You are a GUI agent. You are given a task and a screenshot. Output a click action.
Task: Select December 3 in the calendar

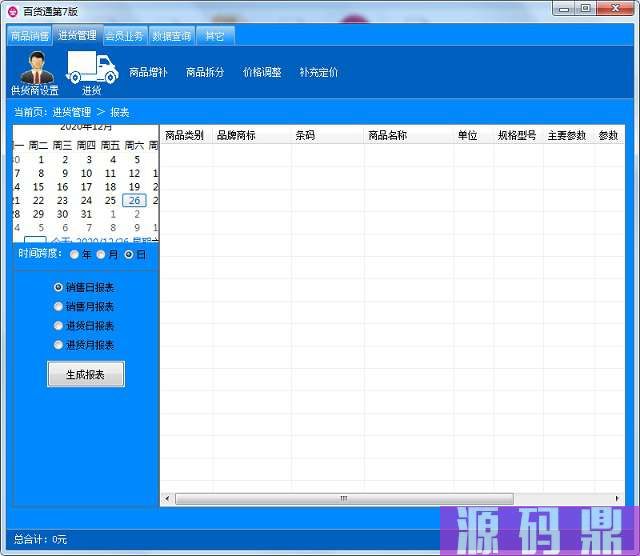(x=89, y=160)
